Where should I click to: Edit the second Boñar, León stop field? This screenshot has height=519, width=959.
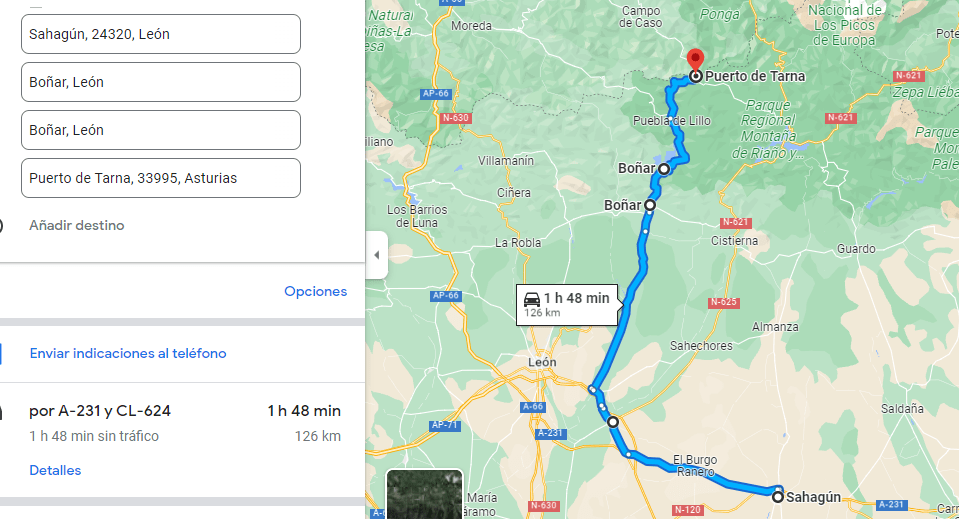(x=161, y=130)
